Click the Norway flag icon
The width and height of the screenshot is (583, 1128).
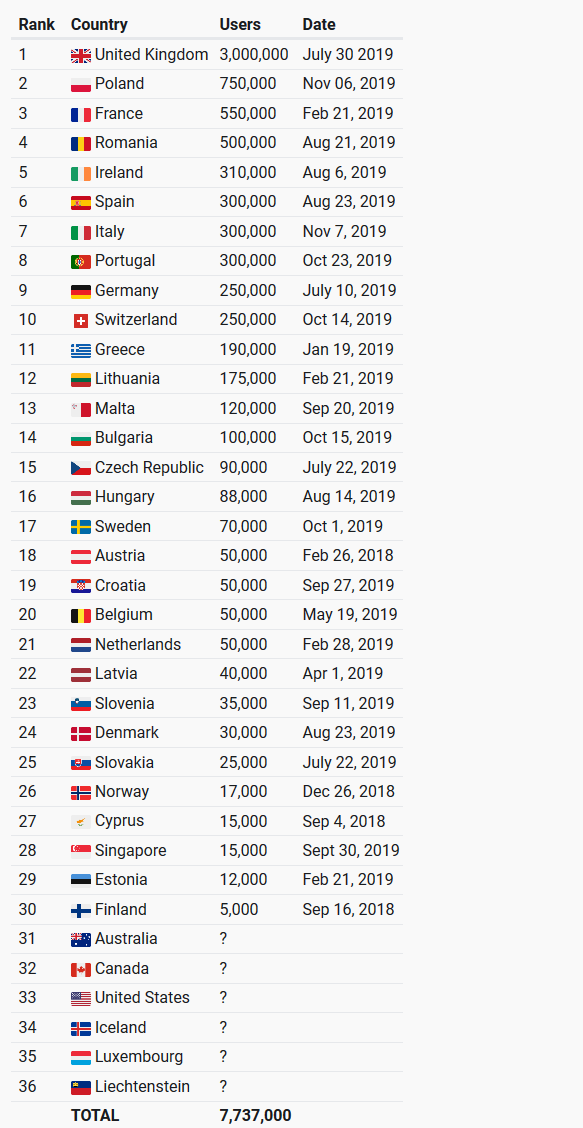[81, 793]
